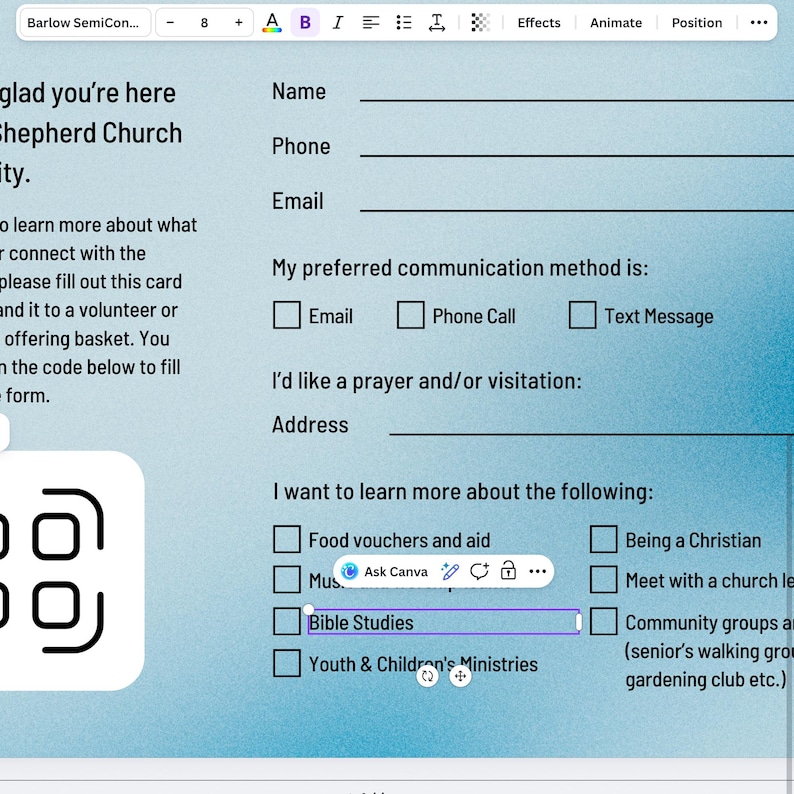Select the Text Message checkbox shape

pyautogui.click(x=582, y=315)
